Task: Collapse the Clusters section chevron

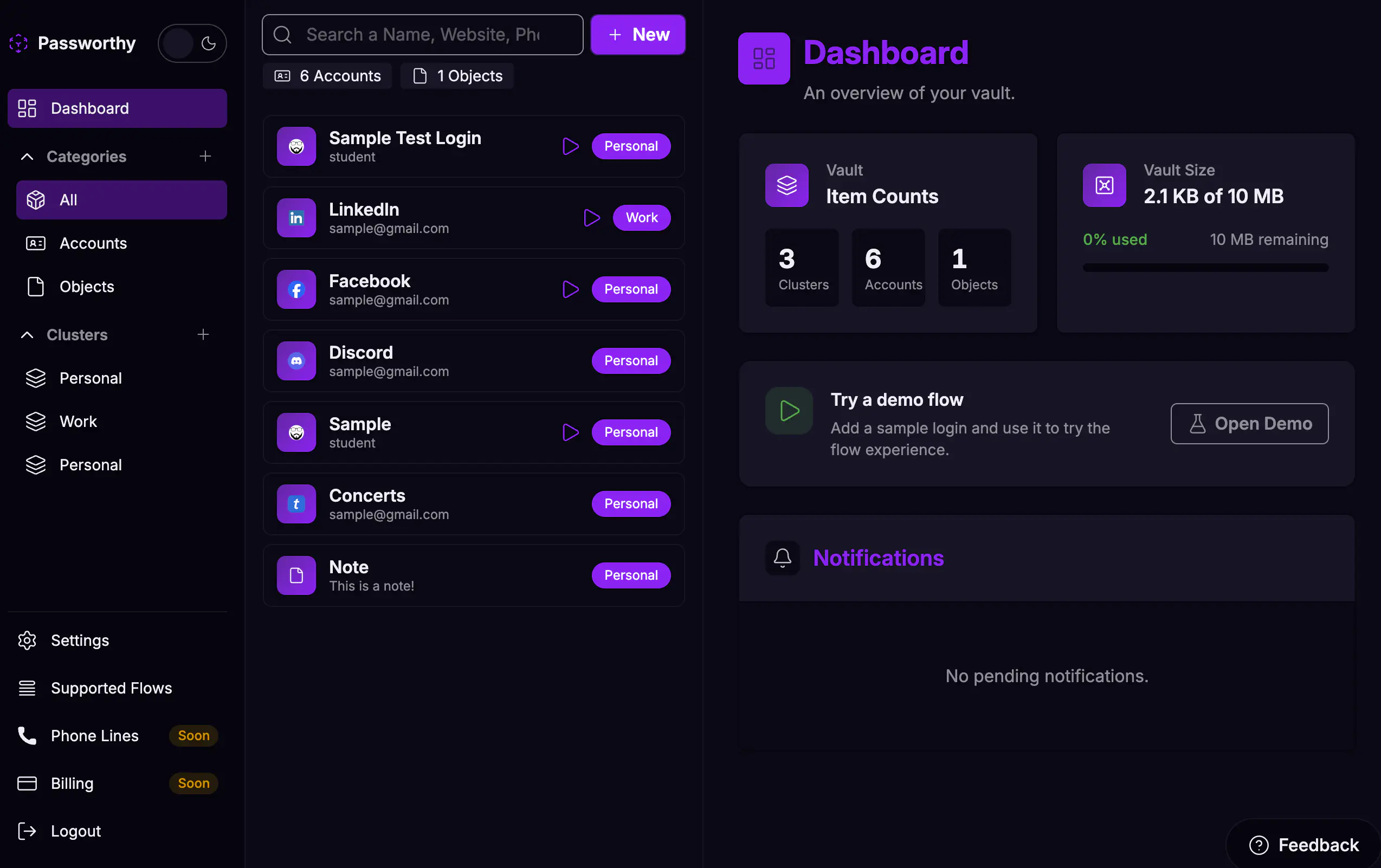Action: 27,335
